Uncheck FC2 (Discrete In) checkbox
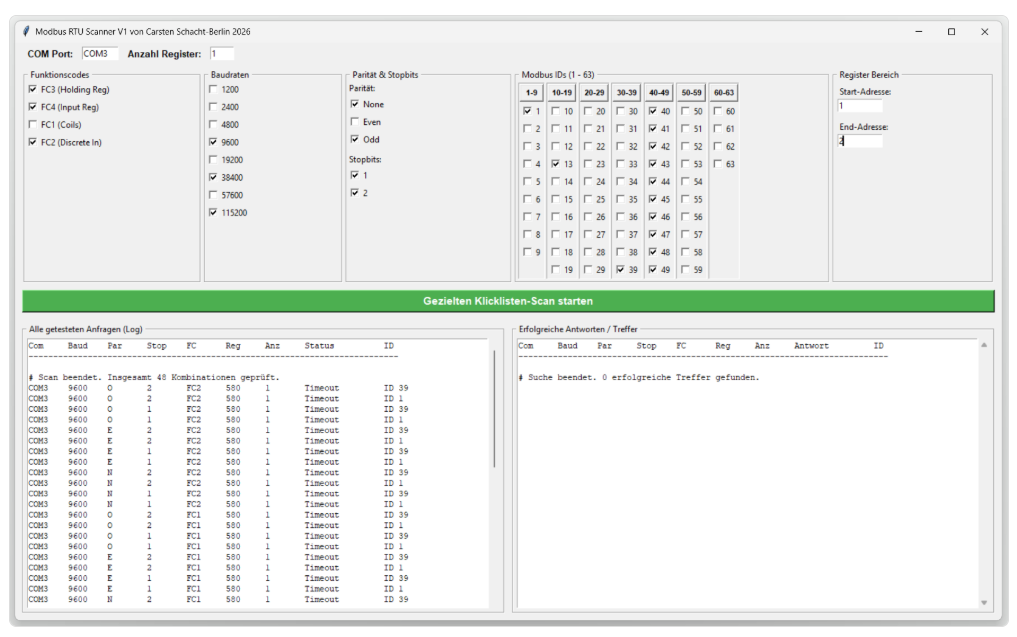 [x=33, y=142]
